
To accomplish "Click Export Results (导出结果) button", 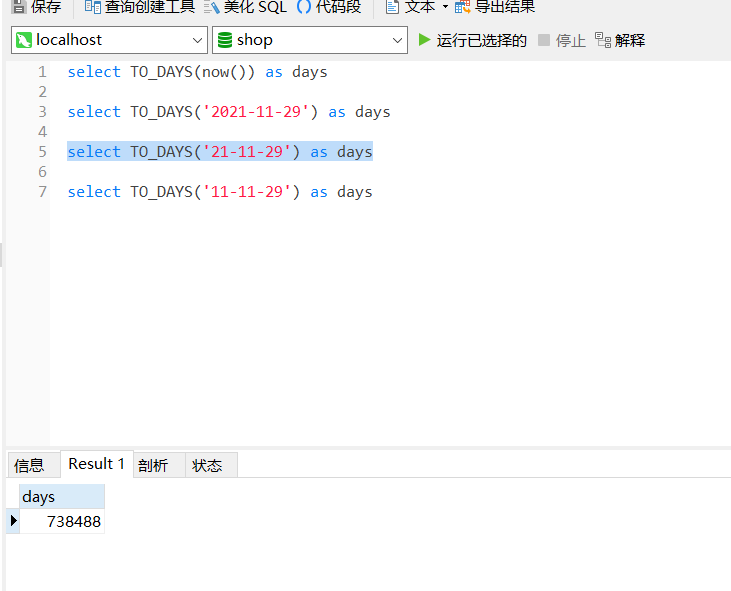I will (x=495, y=7).
